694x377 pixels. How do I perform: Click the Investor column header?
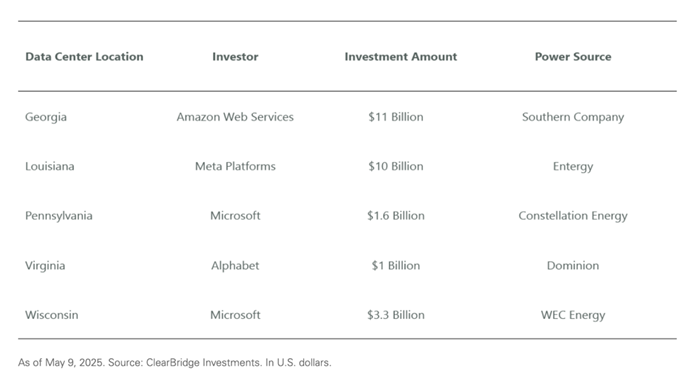coord(235,57)
